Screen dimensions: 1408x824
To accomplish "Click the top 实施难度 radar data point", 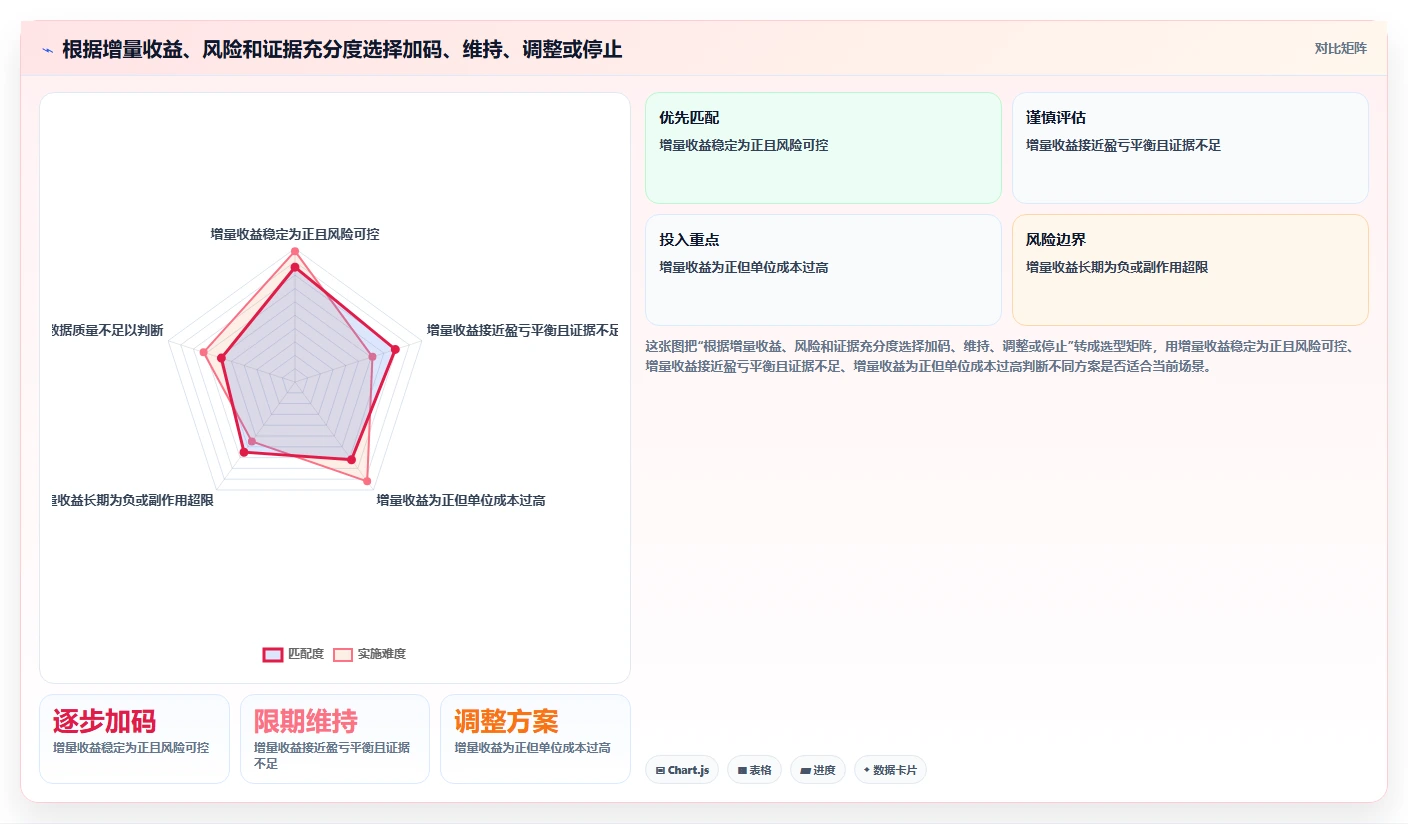I will click(294, 252).
